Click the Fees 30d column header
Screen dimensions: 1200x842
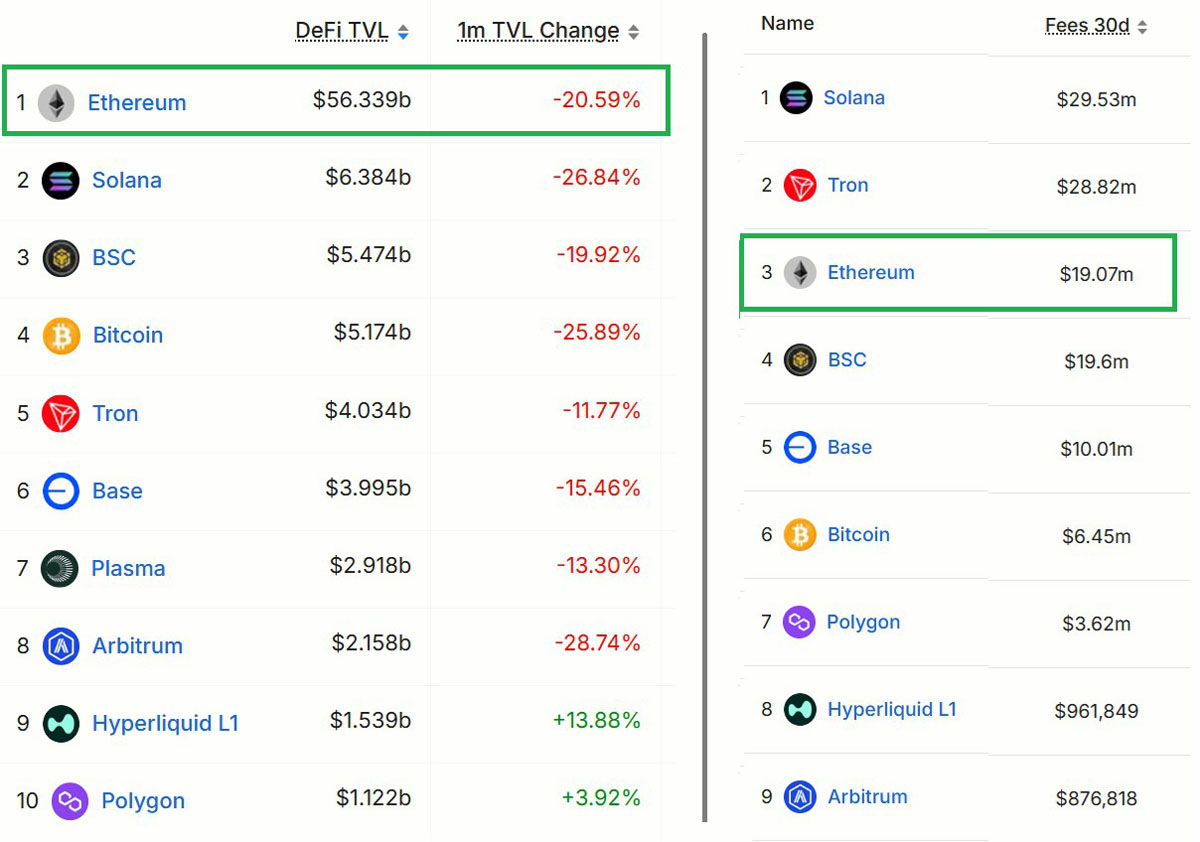coord(1087,26)
